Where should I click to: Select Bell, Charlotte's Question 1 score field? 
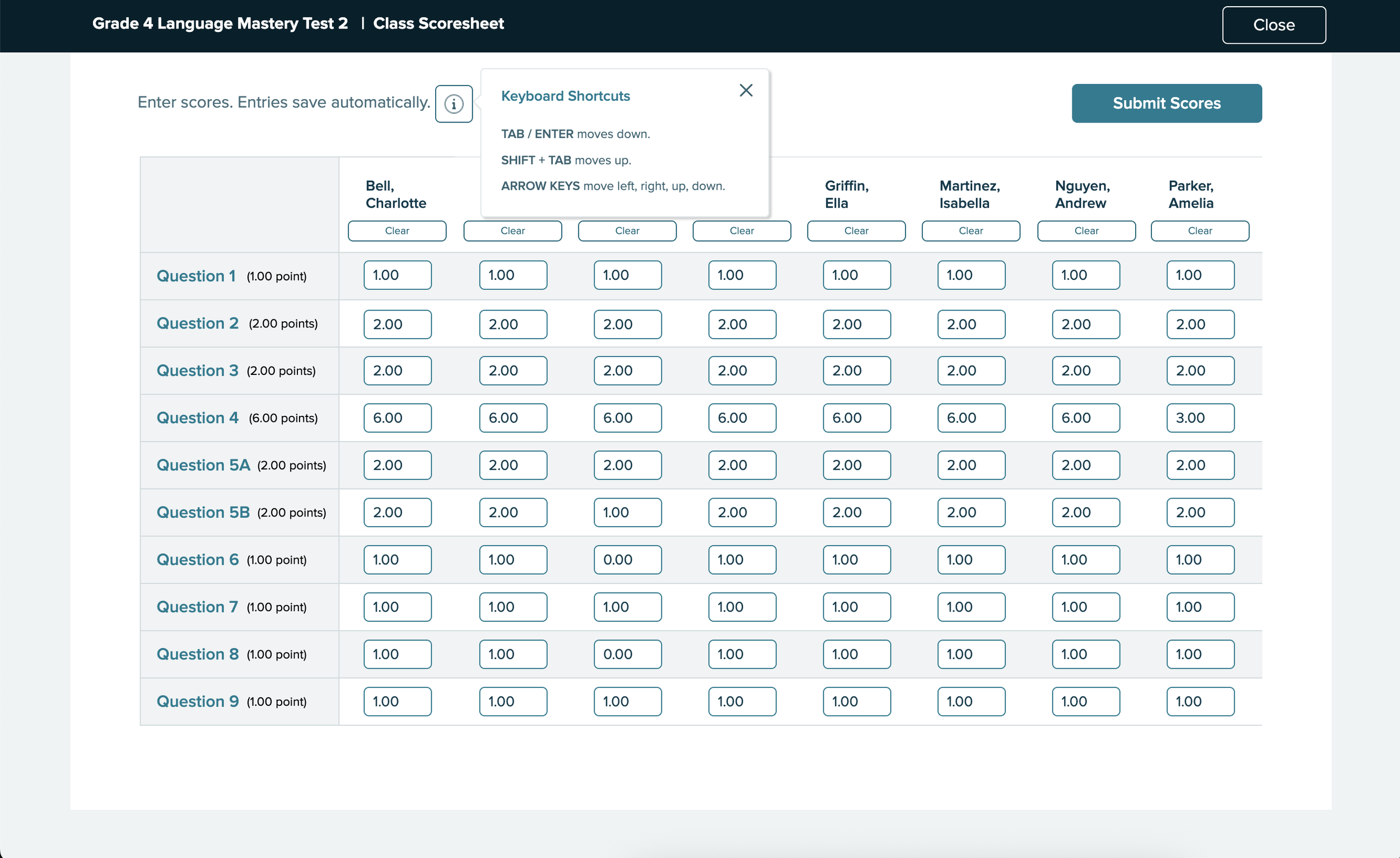tap(397, 275)
